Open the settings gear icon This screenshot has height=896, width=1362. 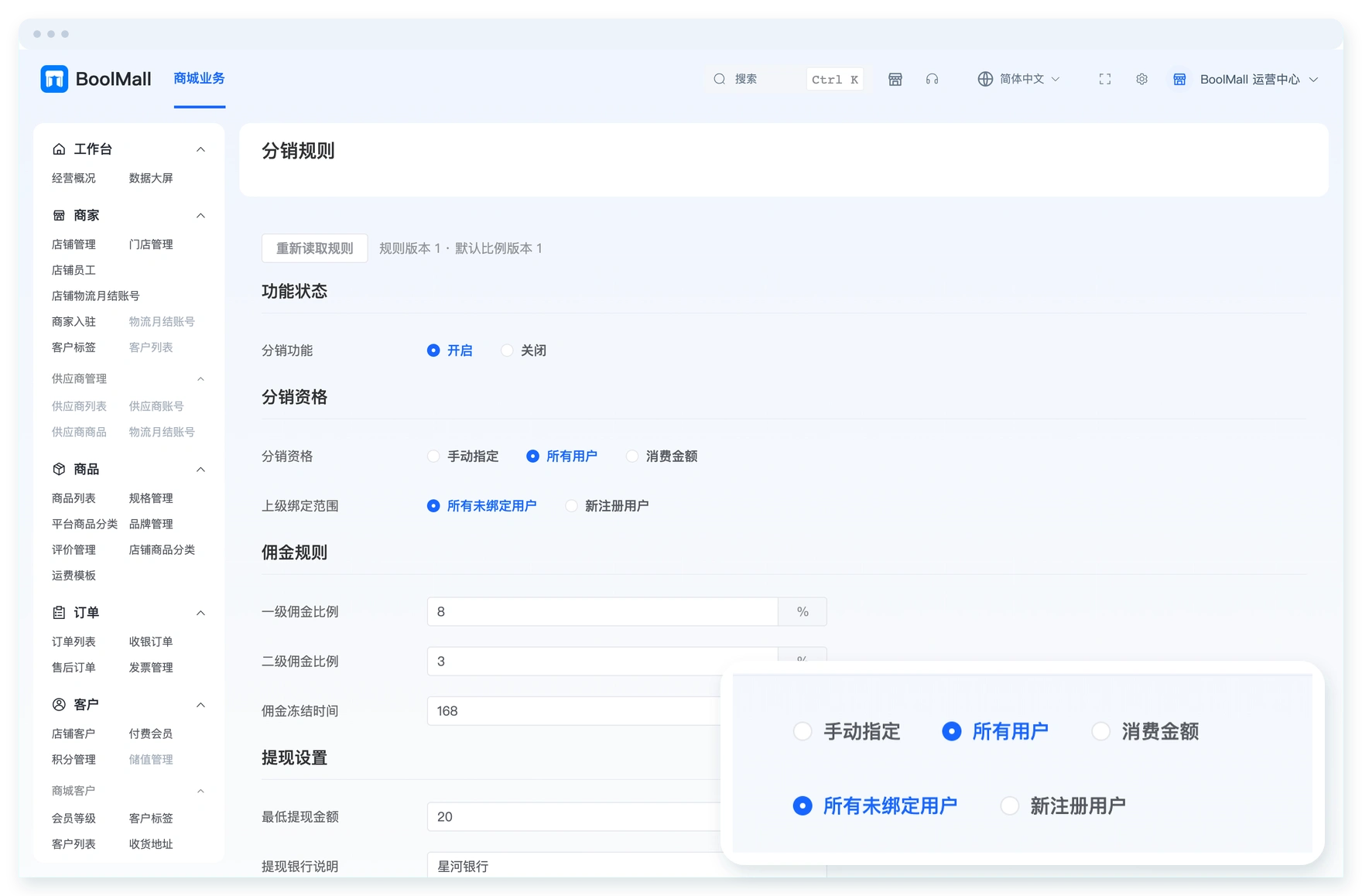click(x=1141, y=79)
